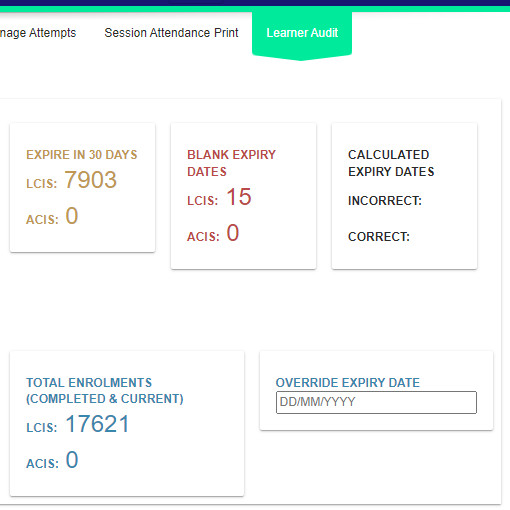The width and height of the screenshot is (510, 510).
Task: Click the Blank Expiry Dates heading
Action: (x=231, y=163)
